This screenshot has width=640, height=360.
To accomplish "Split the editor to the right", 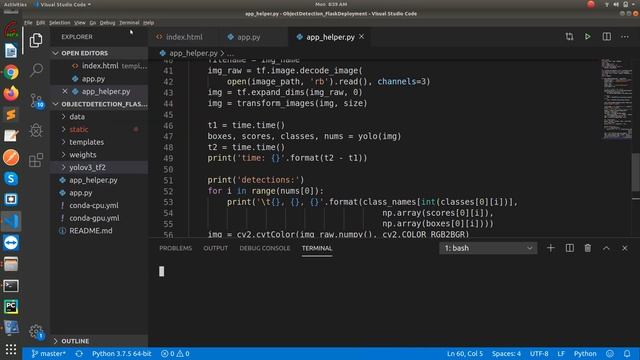I will (607, 37).
